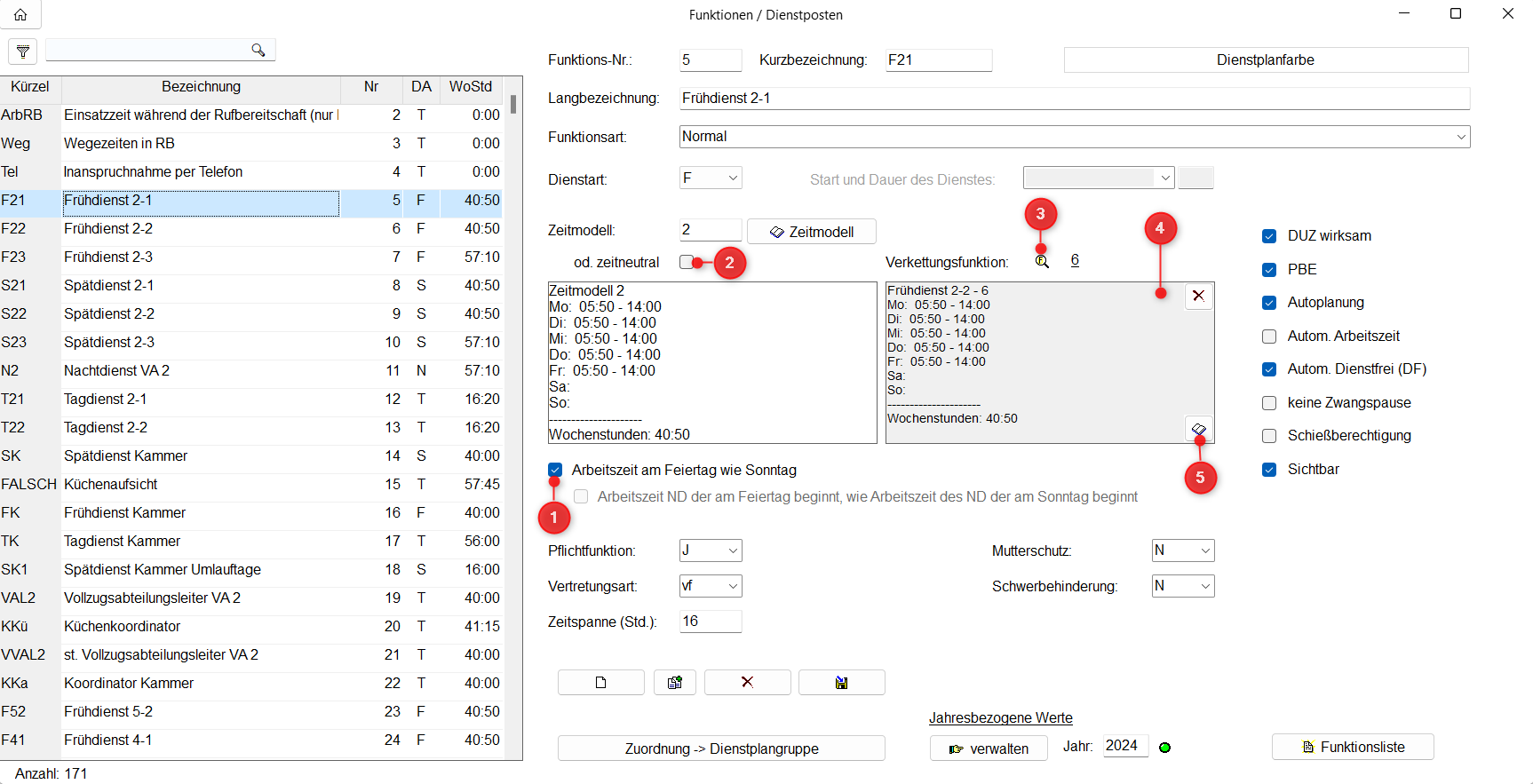Open the Mutterschutz dropdown
The width and height of the screenshot is (1533, 784).
click(1205, 550)
